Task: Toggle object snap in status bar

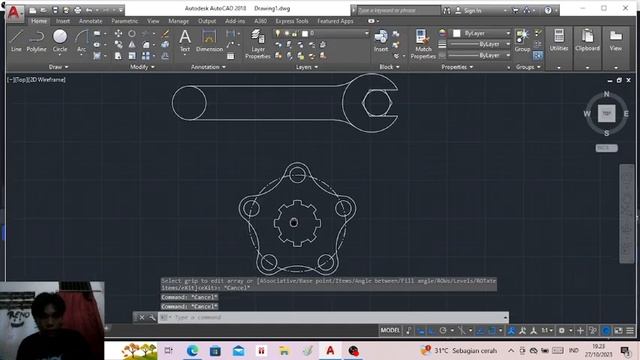Action: 492,330
